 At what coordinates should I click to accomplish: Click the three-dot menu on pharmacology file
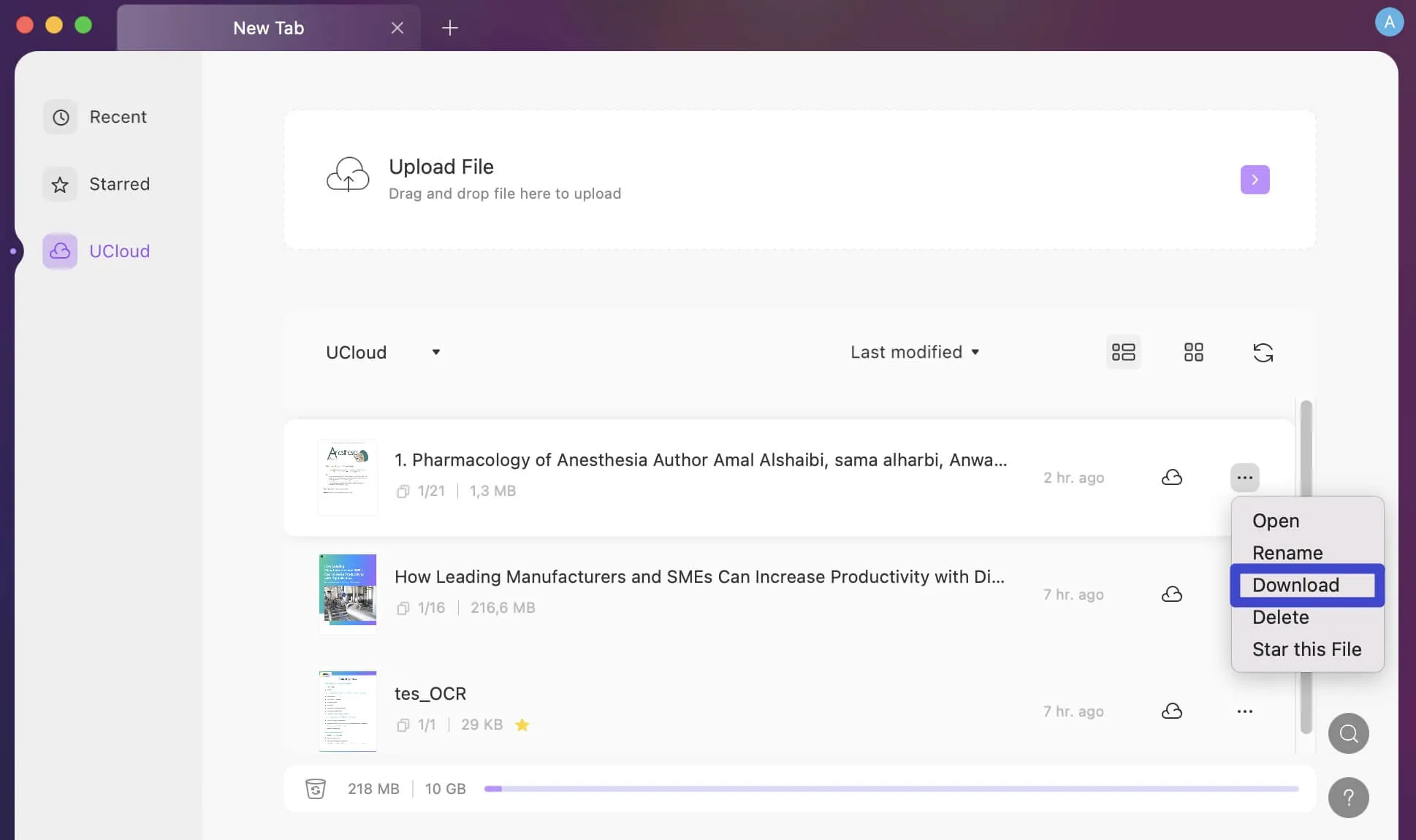(1245, 478)
